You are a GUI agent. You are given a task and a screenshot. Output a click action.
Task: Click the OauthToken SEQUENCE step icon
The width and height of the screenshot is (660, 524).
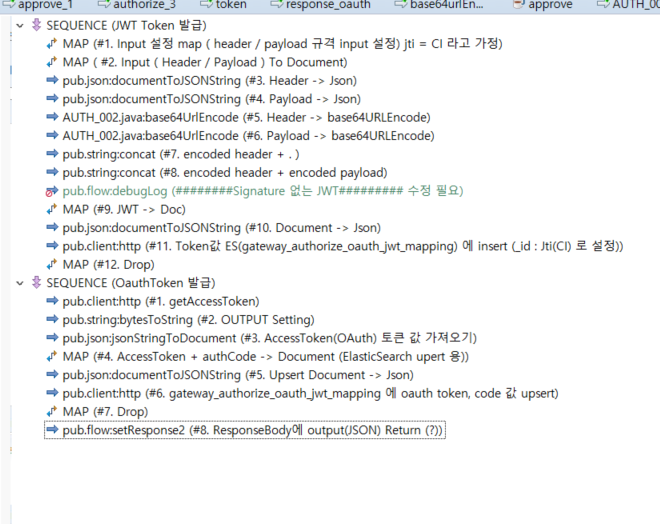pyautogui.click(x=37, y=283)
